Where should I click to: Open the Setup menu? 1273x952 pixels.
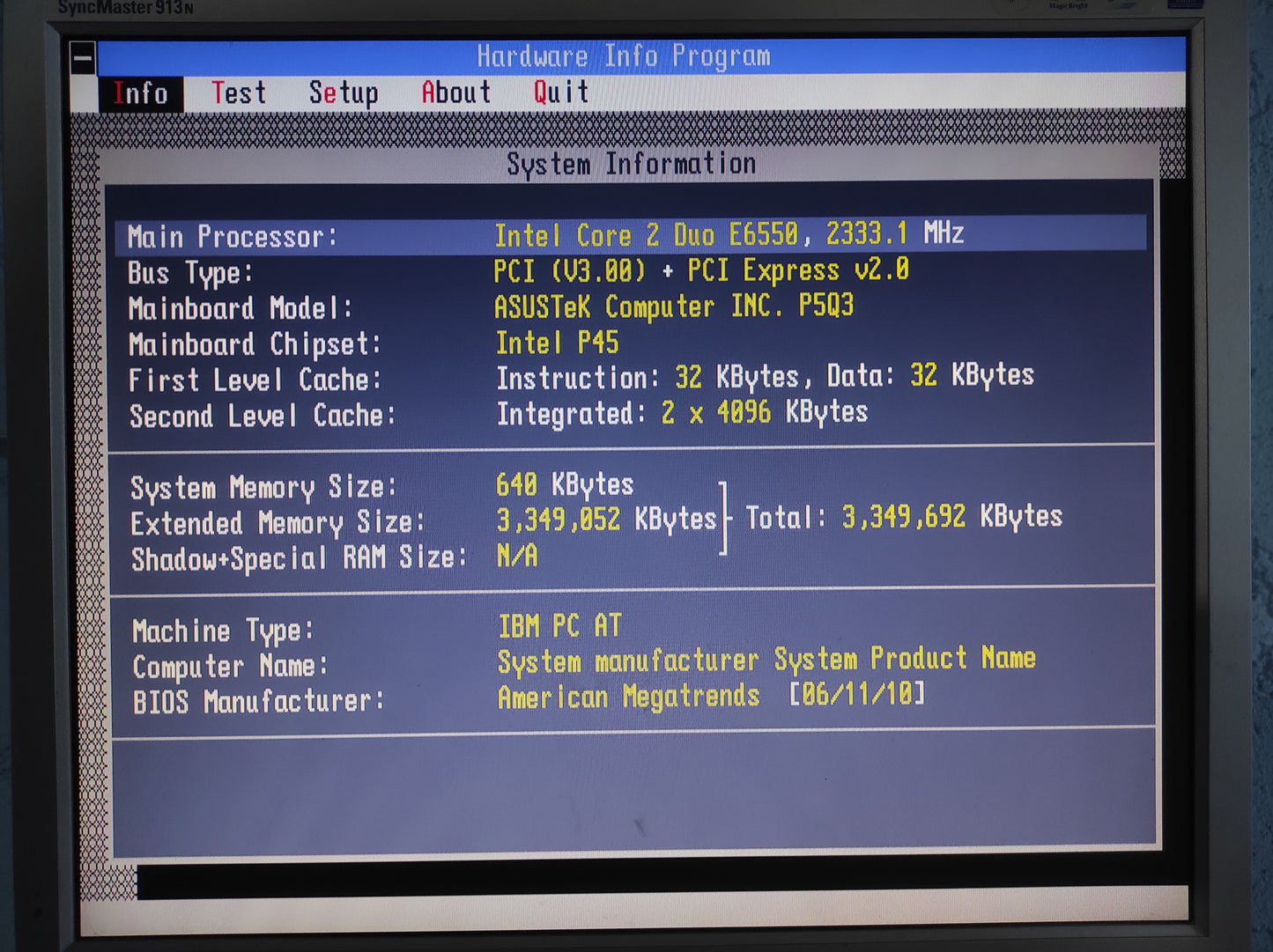(343, 92)
